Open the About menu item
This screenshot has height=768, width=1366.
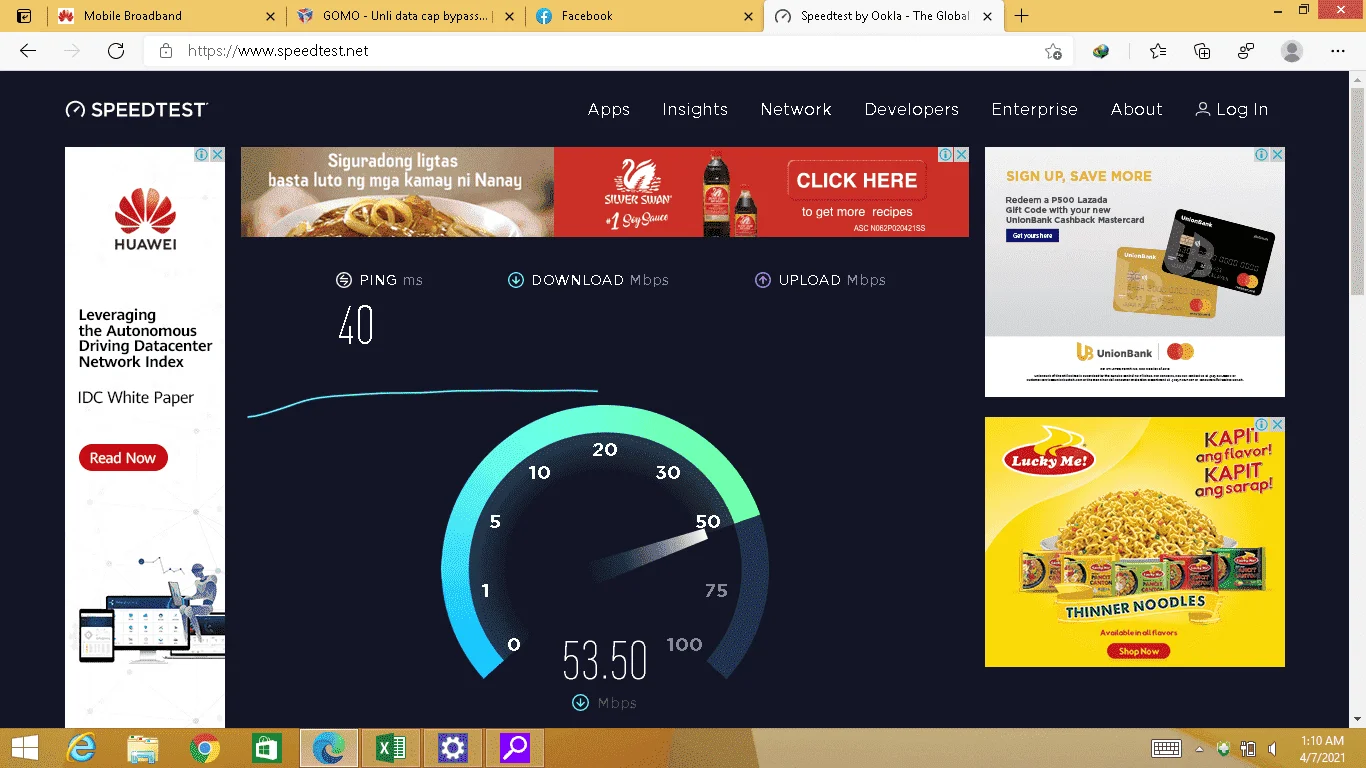(1137, 110)
